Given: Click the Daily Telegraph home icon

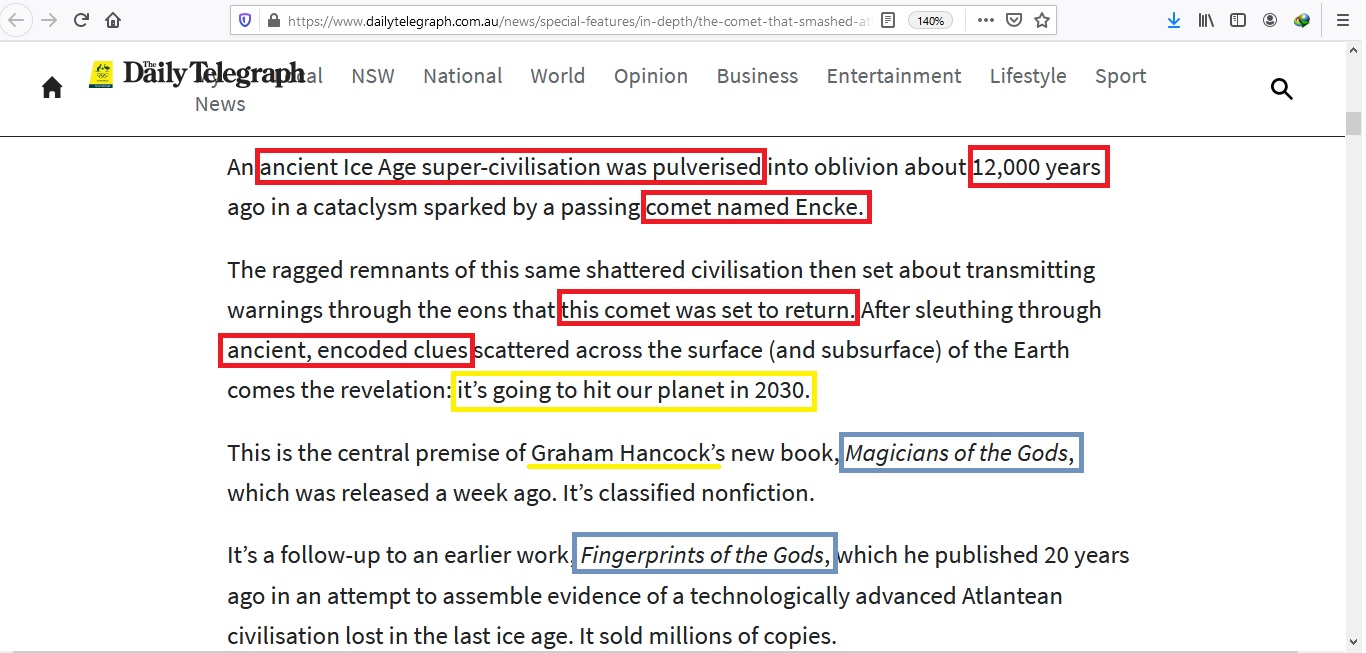Looking at the screenshot, I should pyautogui.click(x=52, y=88).
